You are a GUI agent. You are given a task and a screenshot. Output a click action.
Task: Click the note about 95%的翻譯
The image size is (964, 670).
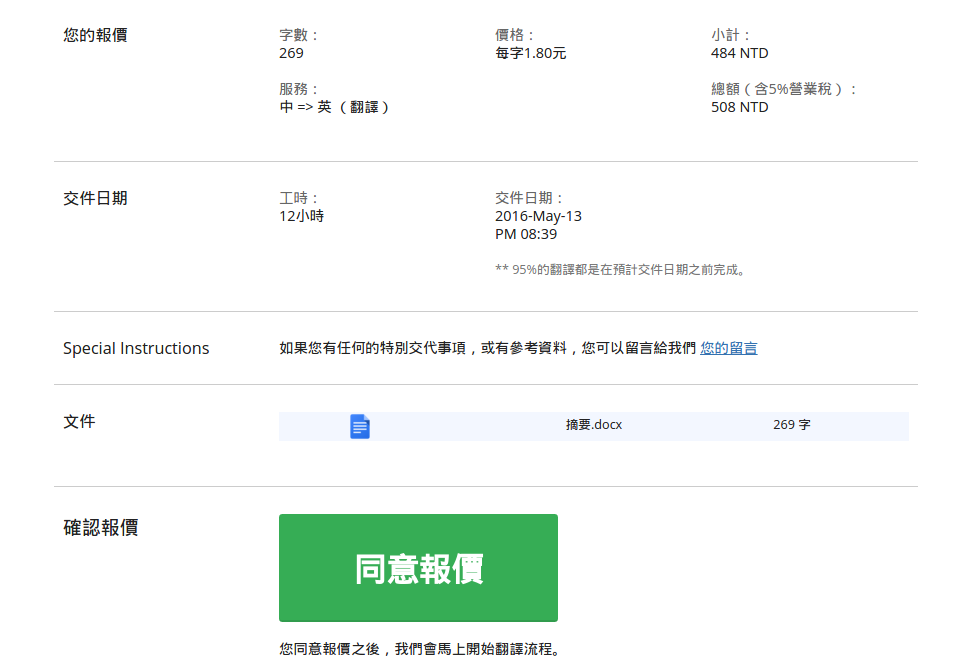[x=621, y=270]
